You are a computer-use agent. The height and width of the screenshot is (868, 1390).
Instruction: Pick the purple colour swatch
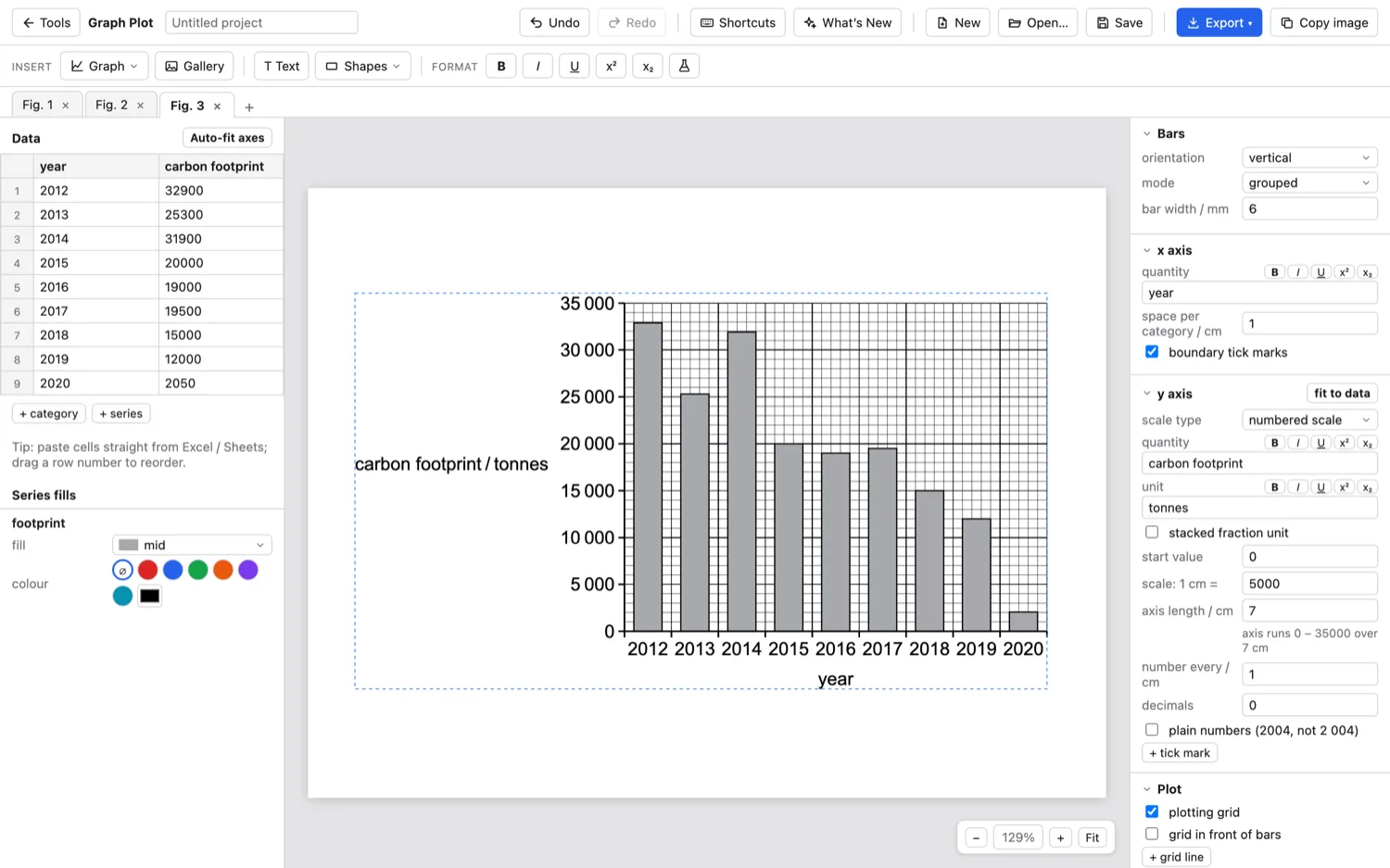tap(247, 570)
